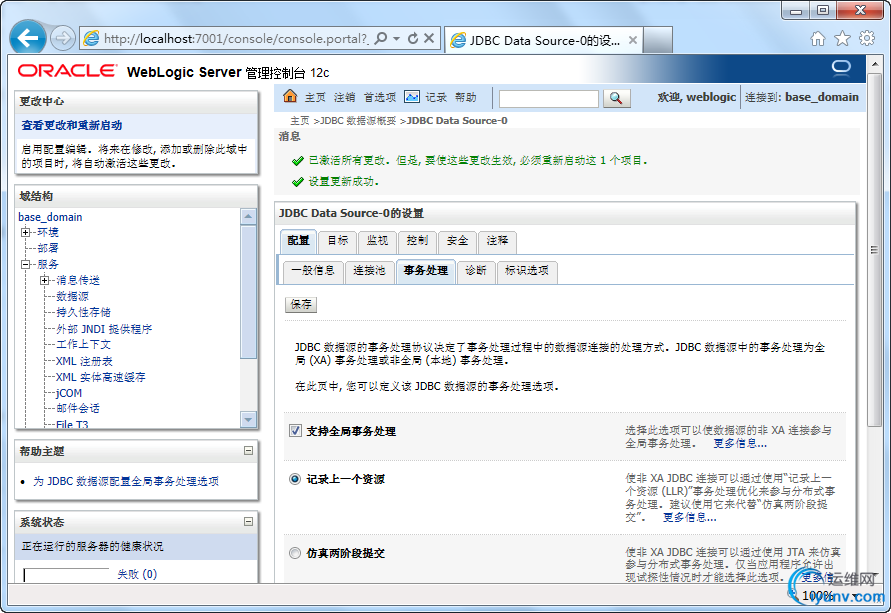Viewport: 891px width, 613px height.
Task: Expand the 消息传送 tree node
Action: (44, 280)
